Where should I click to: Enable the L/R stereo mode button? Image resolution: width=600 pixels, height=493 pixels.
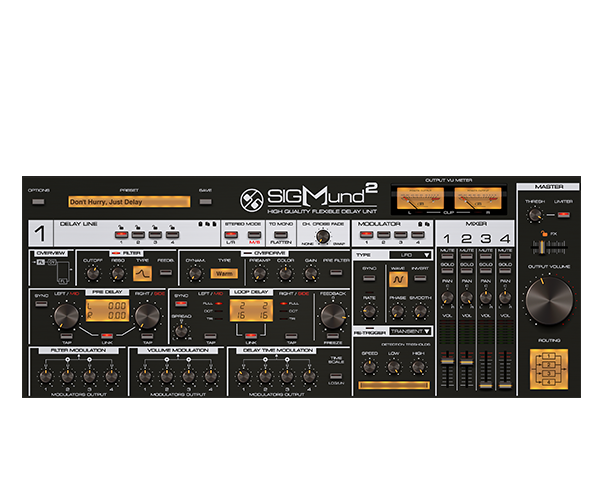231,235
